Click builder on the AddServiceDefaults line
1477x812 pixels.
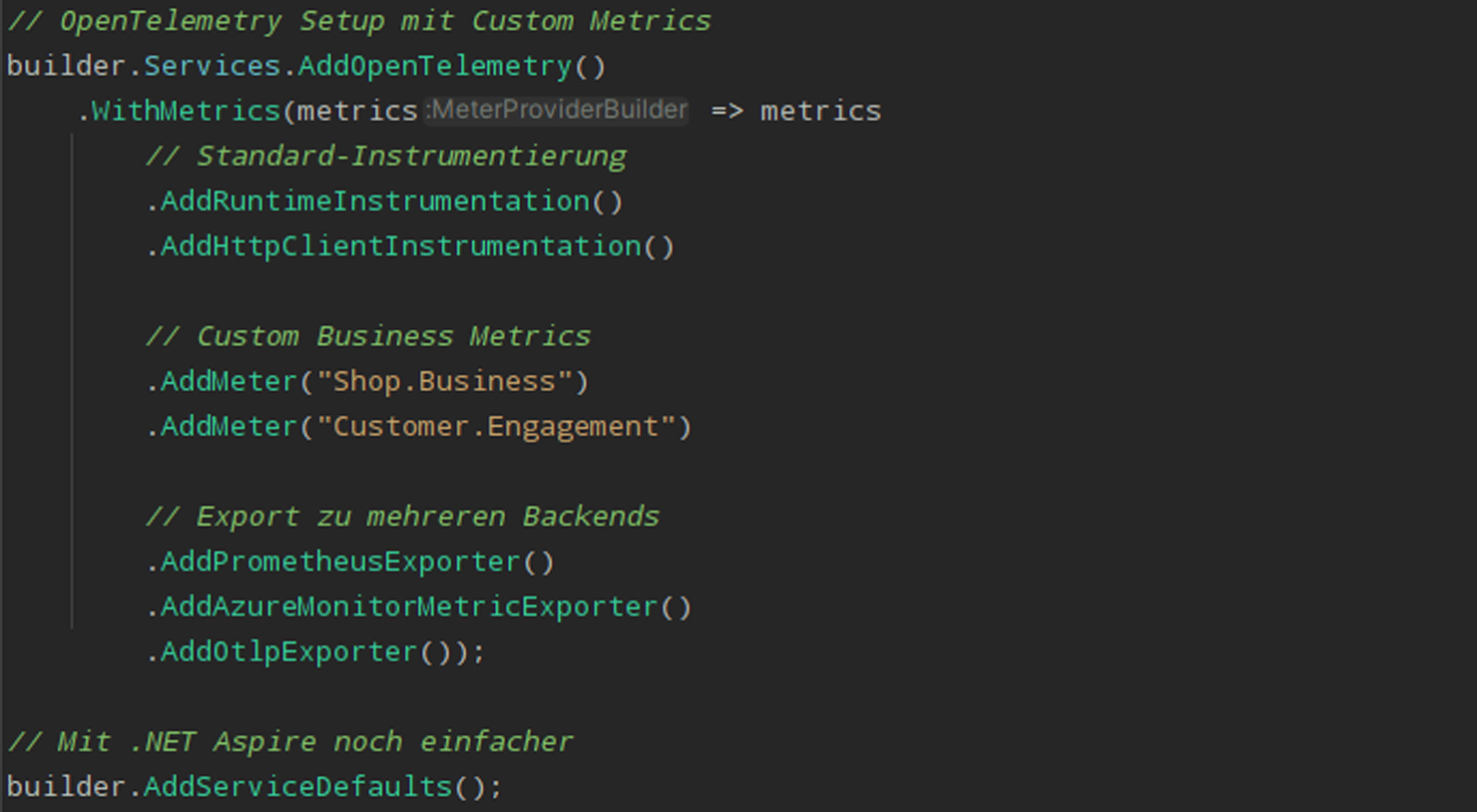tap(66, 787)
